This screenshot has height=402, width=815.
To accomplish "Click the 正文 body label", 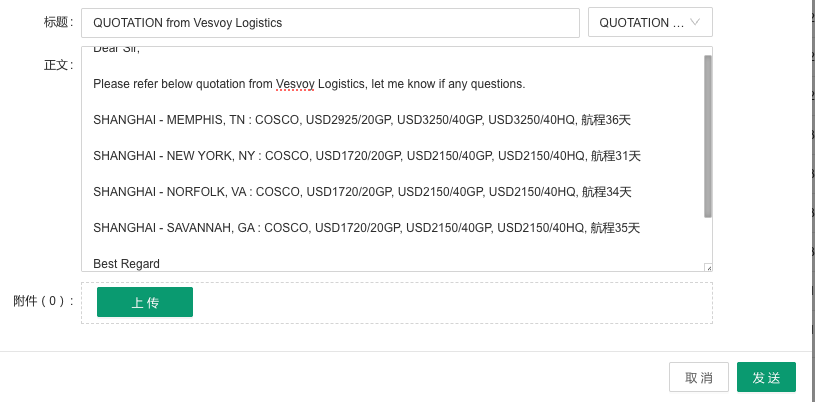I will (58, 65).
